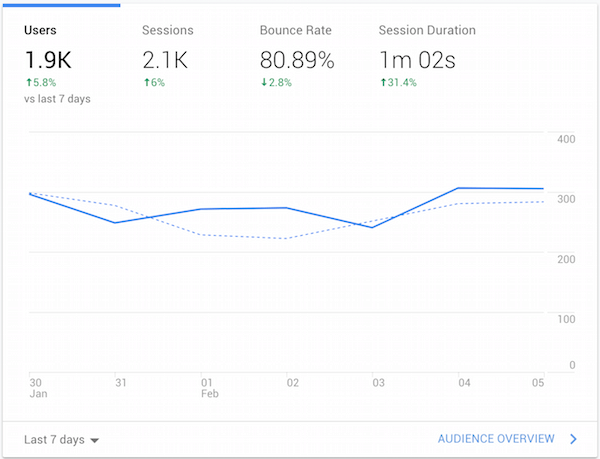Click the 1.9K users value
The width and height of the screenshot is (600, 459).
tap(48, 60)
